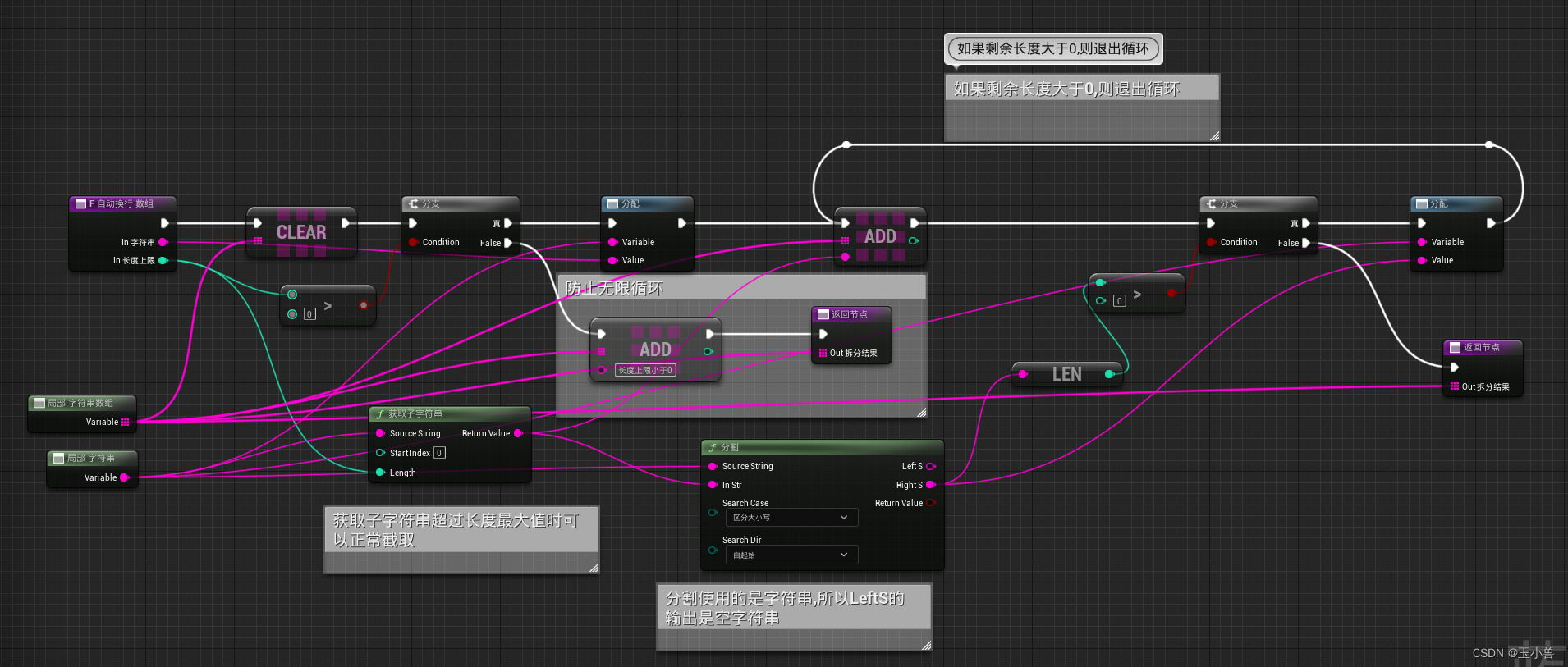
Task: Edit the 0 value on greater-than node below CLEAR
Action: [309, 314]
